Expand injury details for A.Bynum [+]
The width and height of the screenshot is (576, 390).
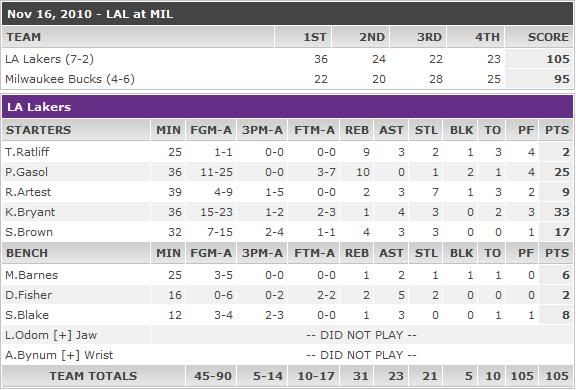(71, 355)
